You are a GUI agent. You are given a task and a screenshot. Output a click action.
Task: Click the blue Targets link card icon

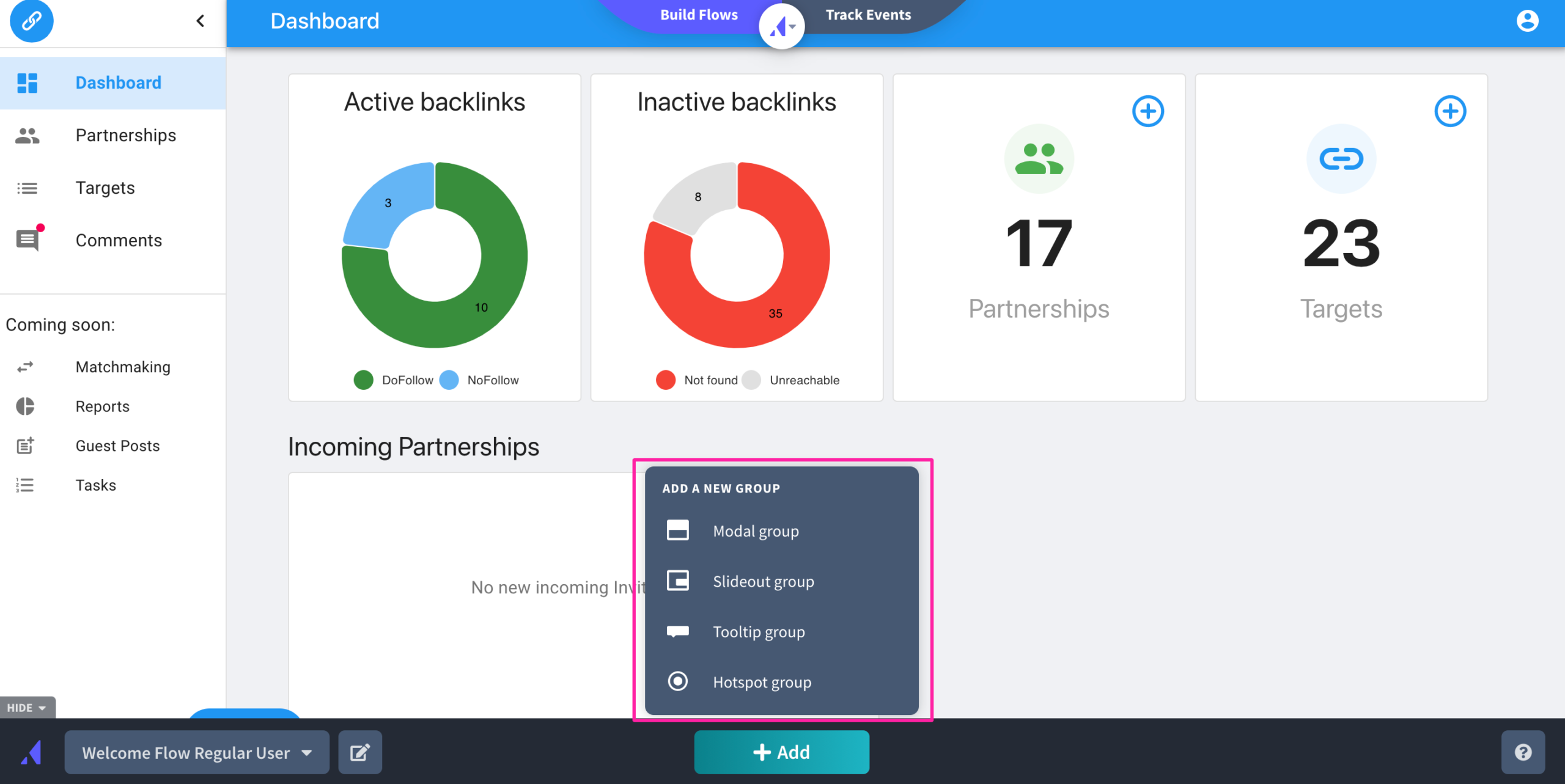click(1341, 159)
